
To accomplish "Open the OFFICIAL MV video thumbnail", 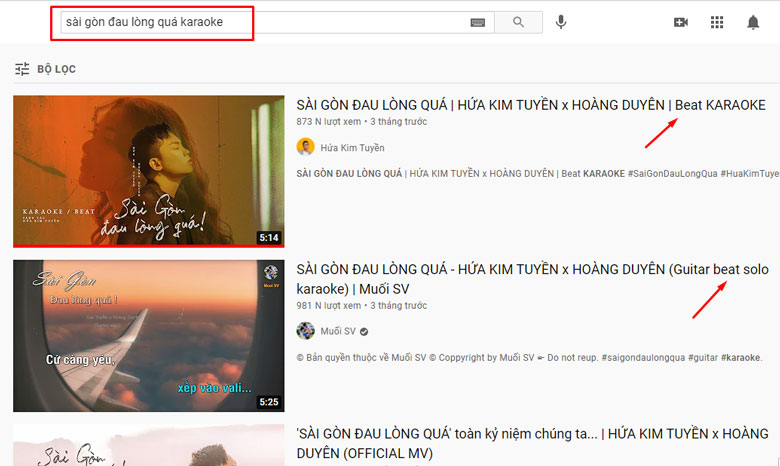I will pyautogui.click(x=149, y=445).
